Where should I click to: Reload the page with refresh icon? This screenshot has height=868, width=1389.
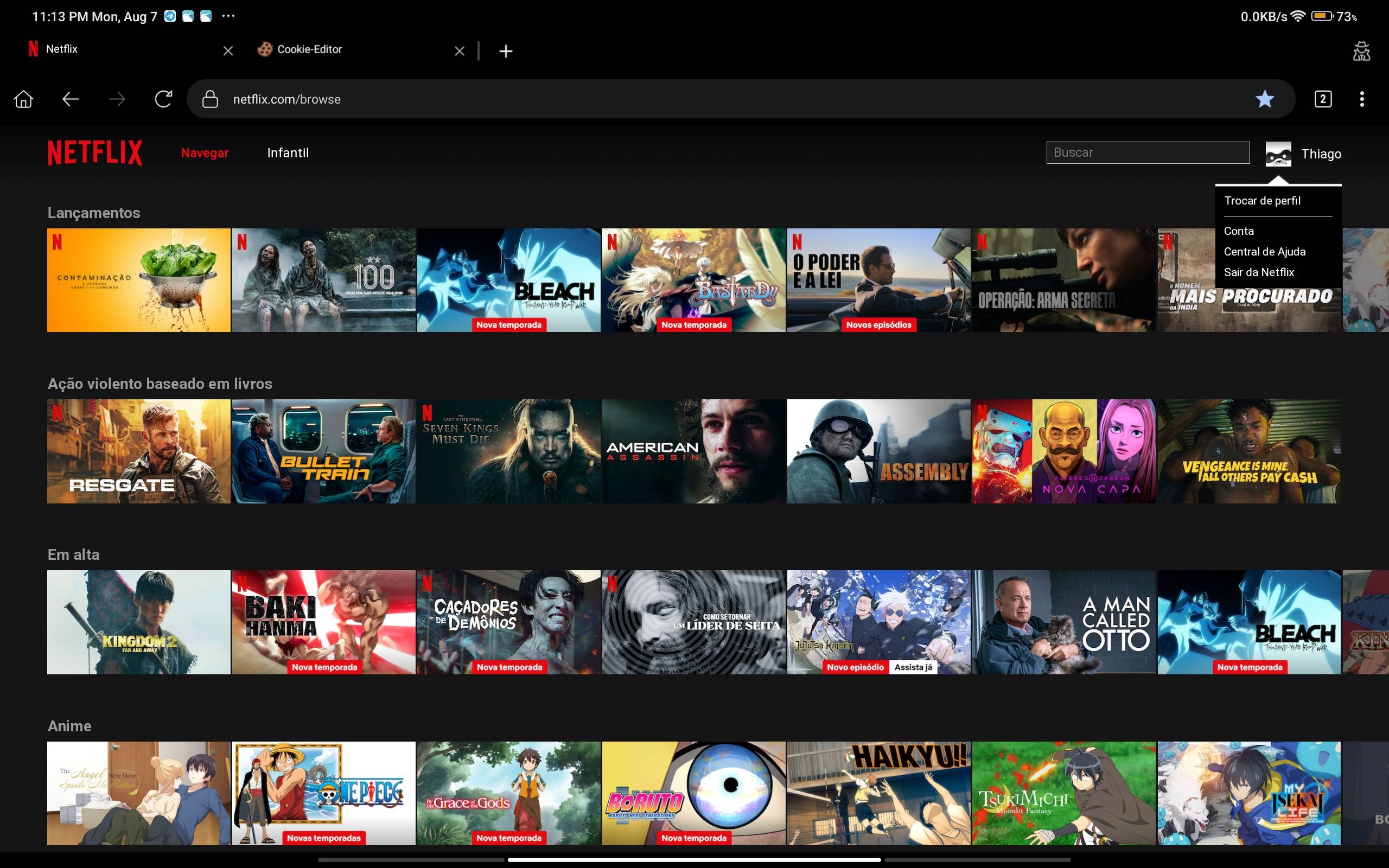[163, 99]
